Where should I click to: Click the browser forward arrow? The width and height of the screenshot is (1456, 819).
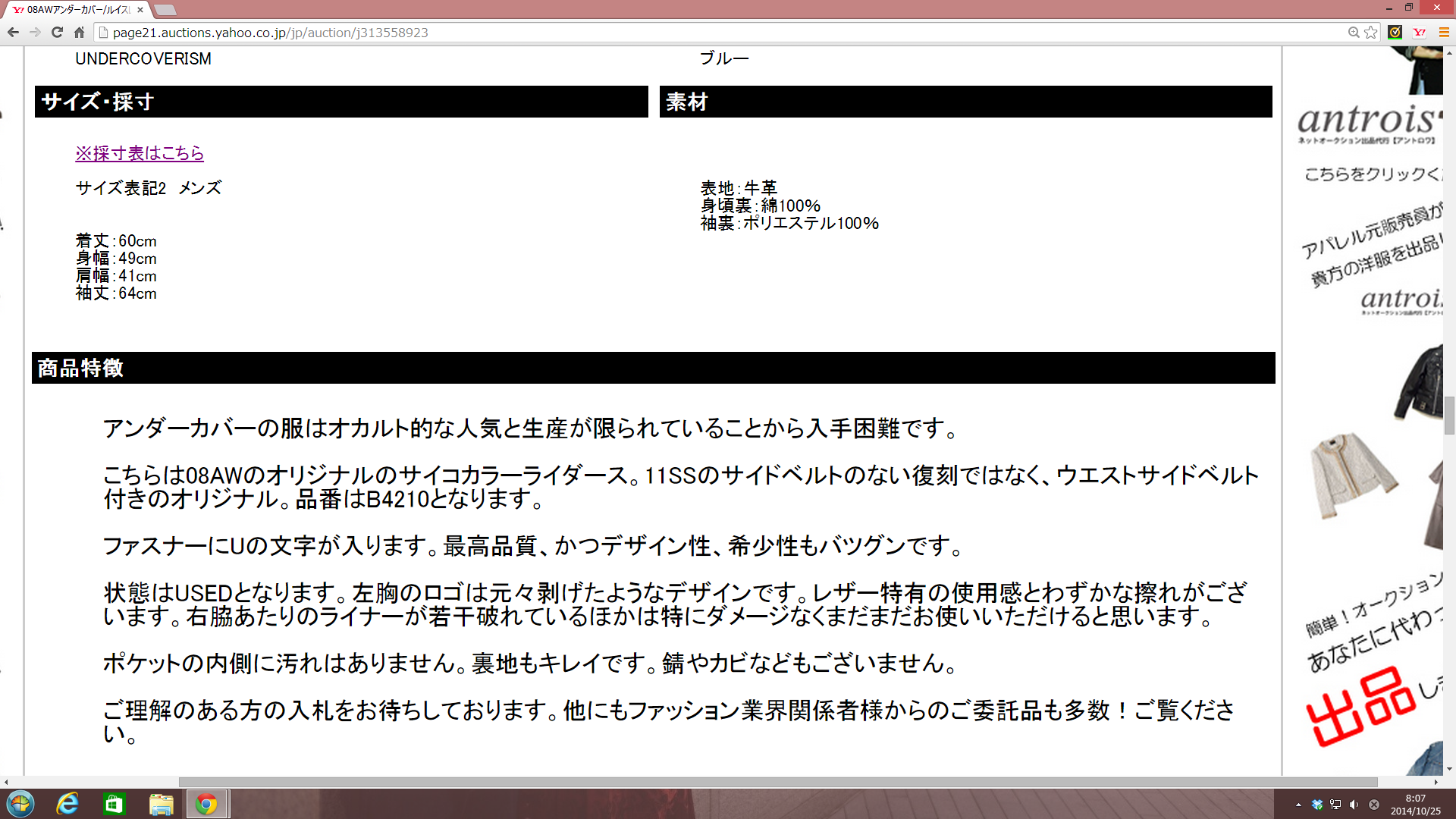pos(35,32)
